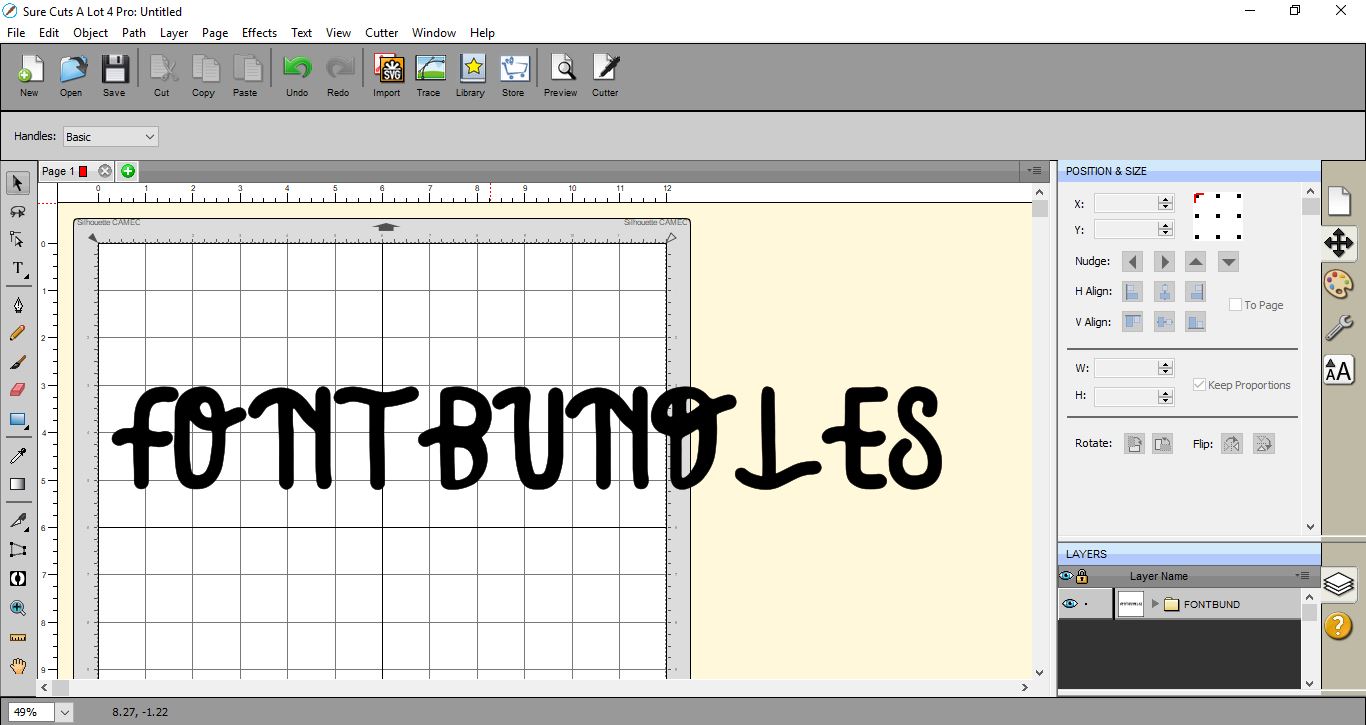Screen dimensions: 1366x725
Task: Hide the FONTBUND layer with eye icon
Action: pos(1070,604)
